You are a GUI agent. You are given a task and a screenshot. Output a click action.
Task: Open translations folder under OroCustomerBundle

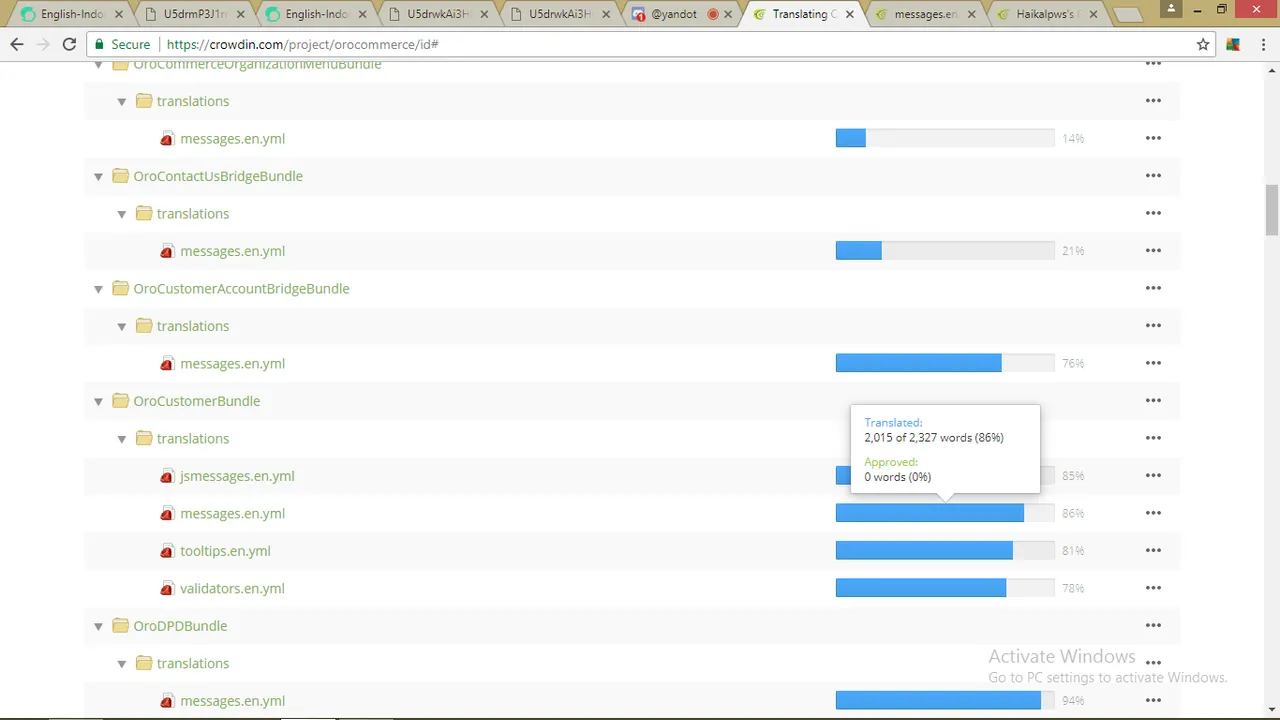click(x=193, y=438)
